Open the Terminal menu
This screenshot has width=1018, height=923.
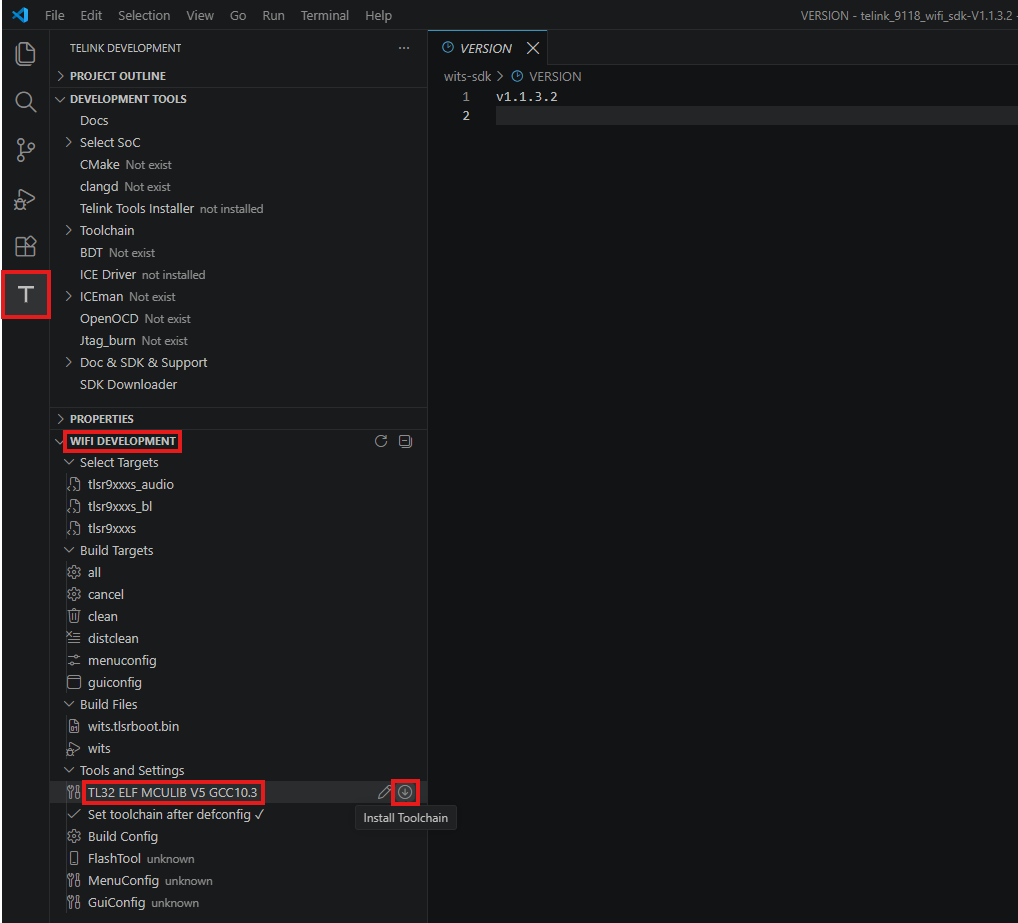325,15
